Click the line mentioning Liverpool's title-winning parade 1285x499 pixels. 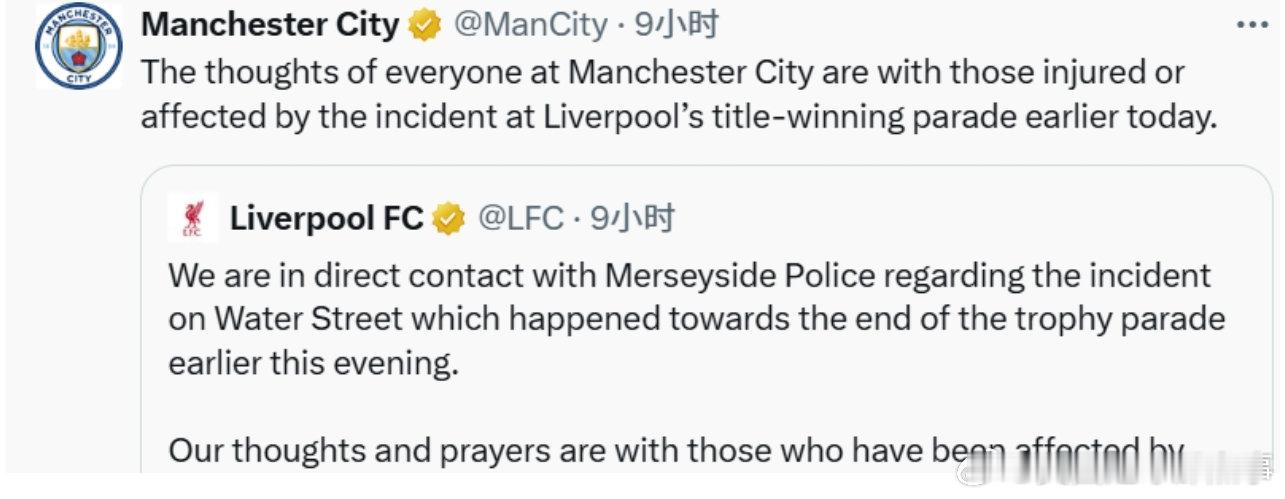(x=678, y=117)
